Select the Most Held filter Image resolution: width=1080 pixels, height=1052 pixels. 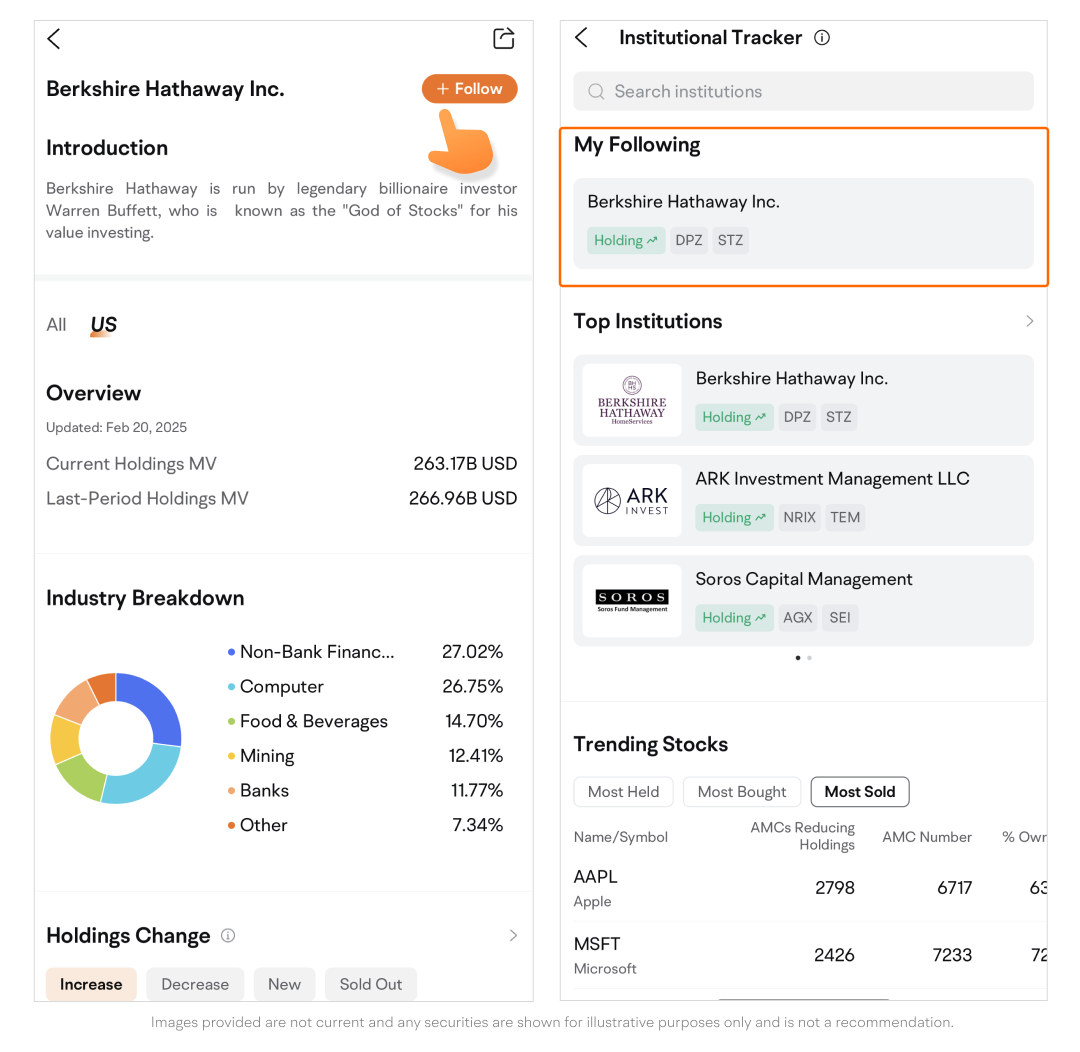point(623,792)
